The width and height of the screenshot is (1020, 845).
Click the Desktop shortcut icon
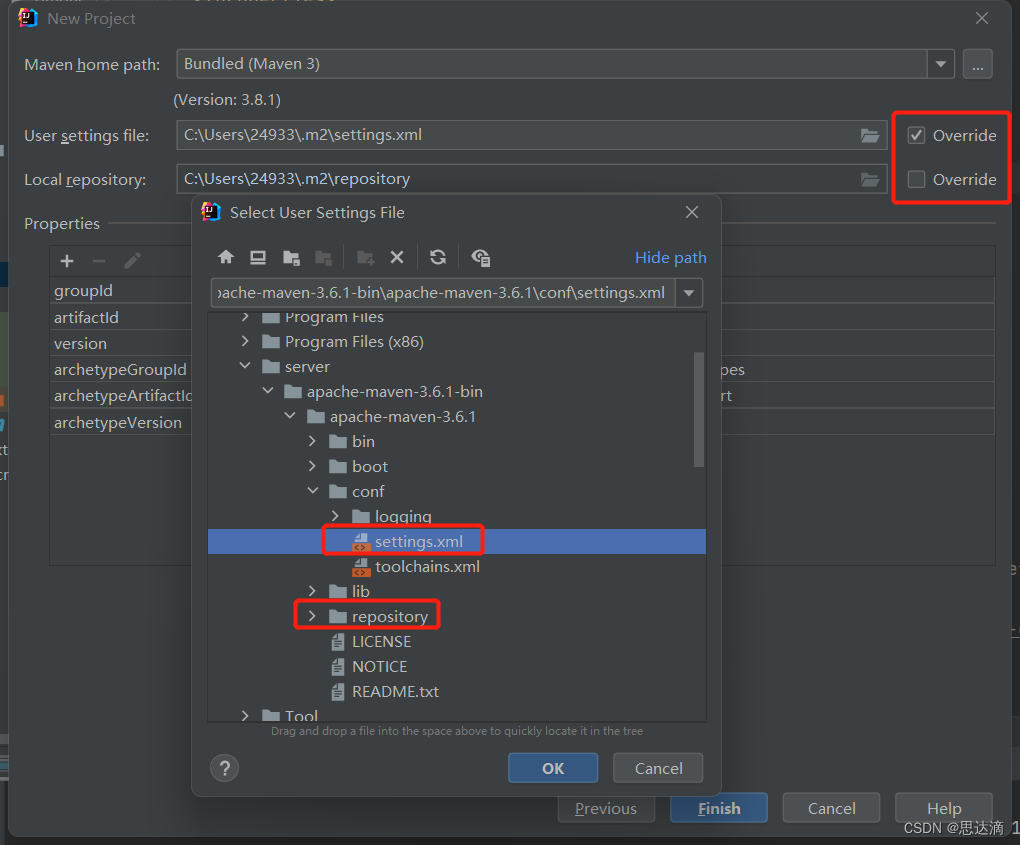point(257,257)
